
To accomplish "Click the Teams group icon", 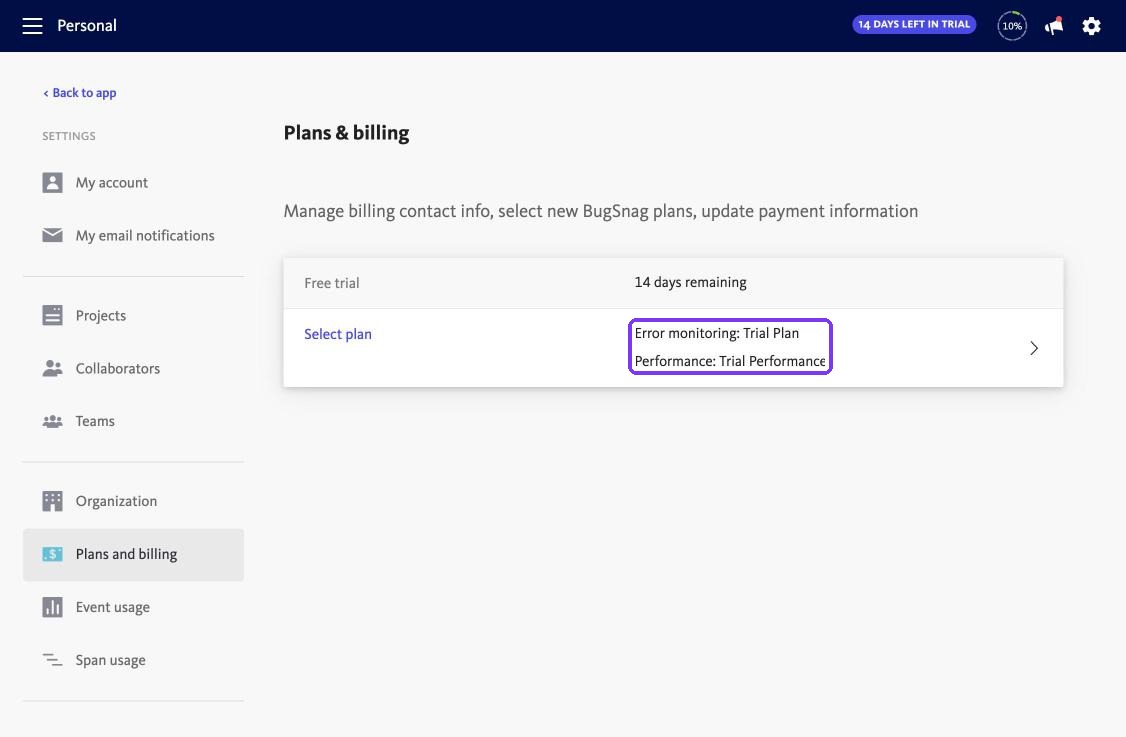I will (x=52, y=421).
